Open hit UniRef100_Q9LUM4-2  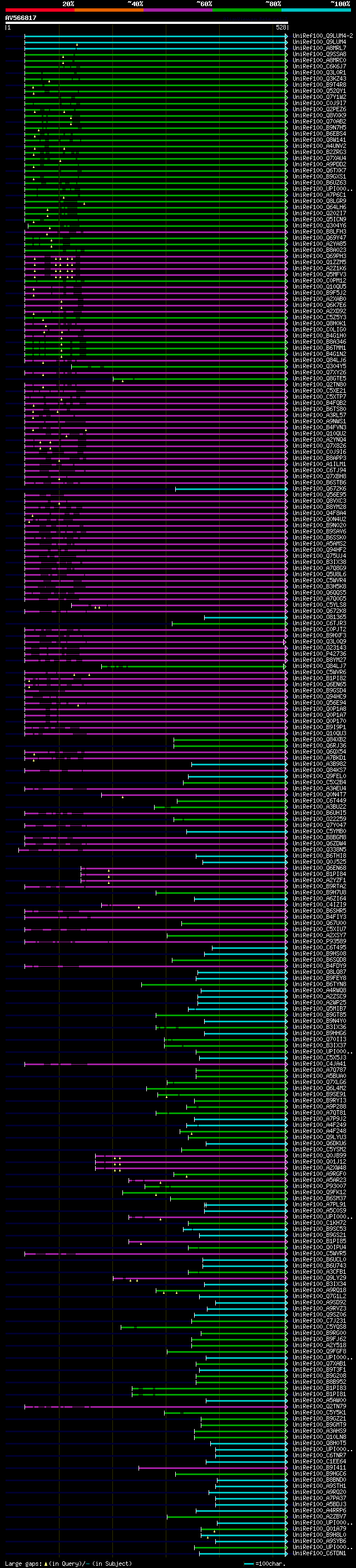(x=323, y=36)
